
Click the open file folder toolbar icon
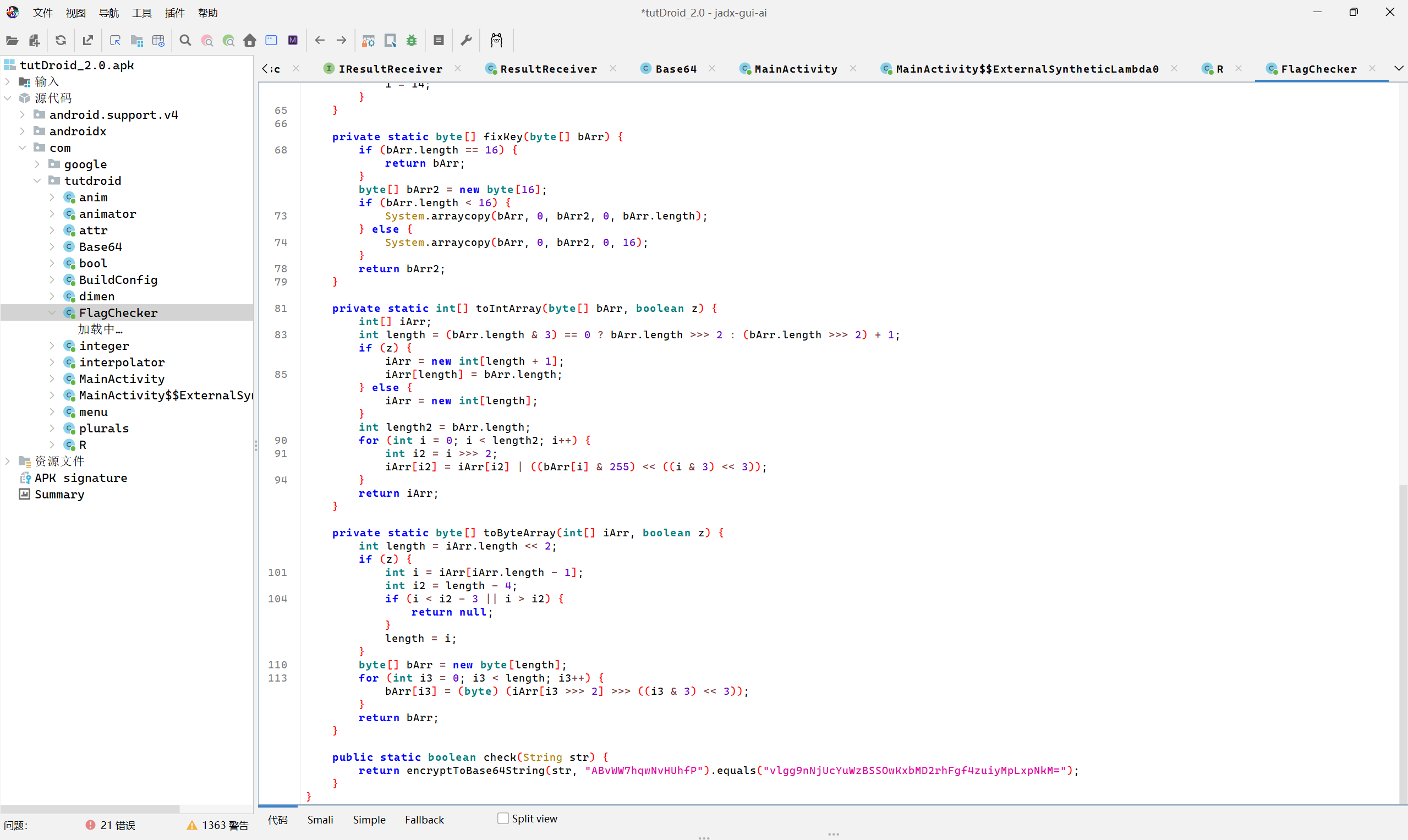13,40
